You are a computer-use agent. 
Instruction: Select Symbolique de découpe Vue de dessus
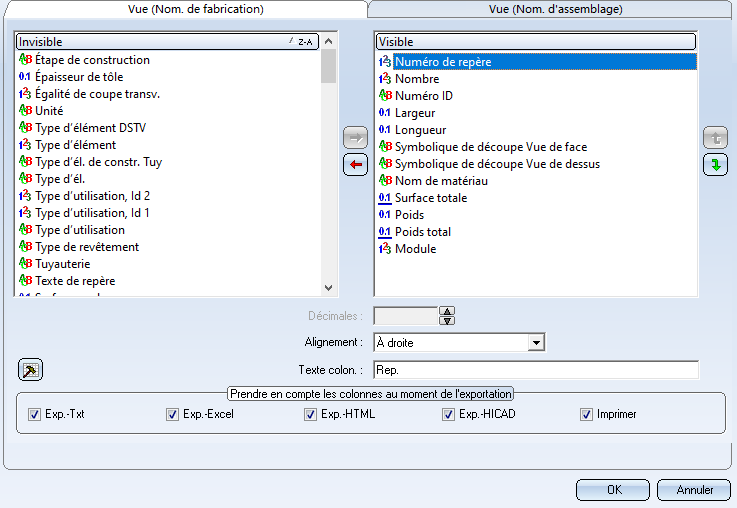click(x=497, y=164)
